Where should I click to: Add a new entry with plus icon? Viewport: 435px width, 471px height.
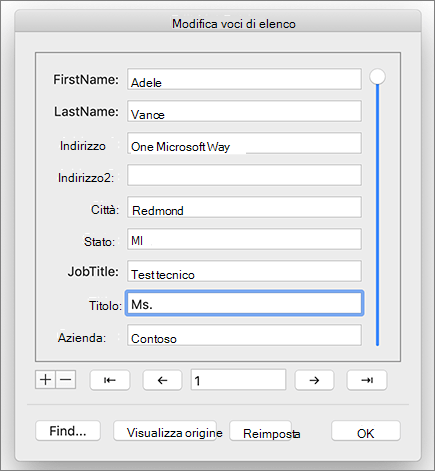pyautogui.click(x=45, y=380)
